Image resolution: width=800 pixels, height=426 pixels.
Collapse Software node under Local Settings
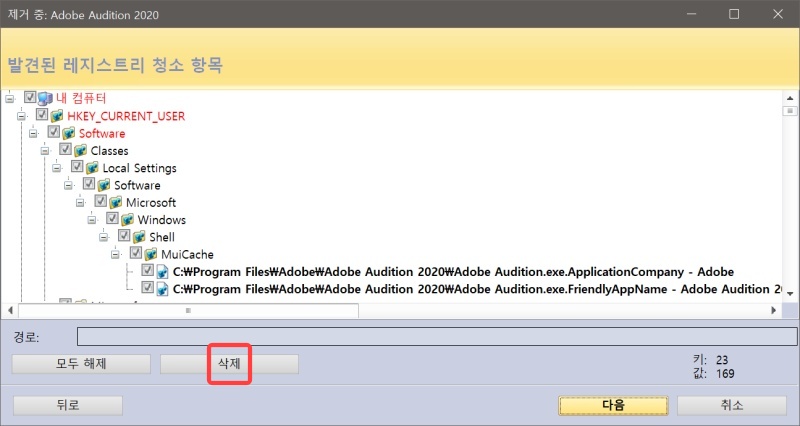tap(68, 186)
